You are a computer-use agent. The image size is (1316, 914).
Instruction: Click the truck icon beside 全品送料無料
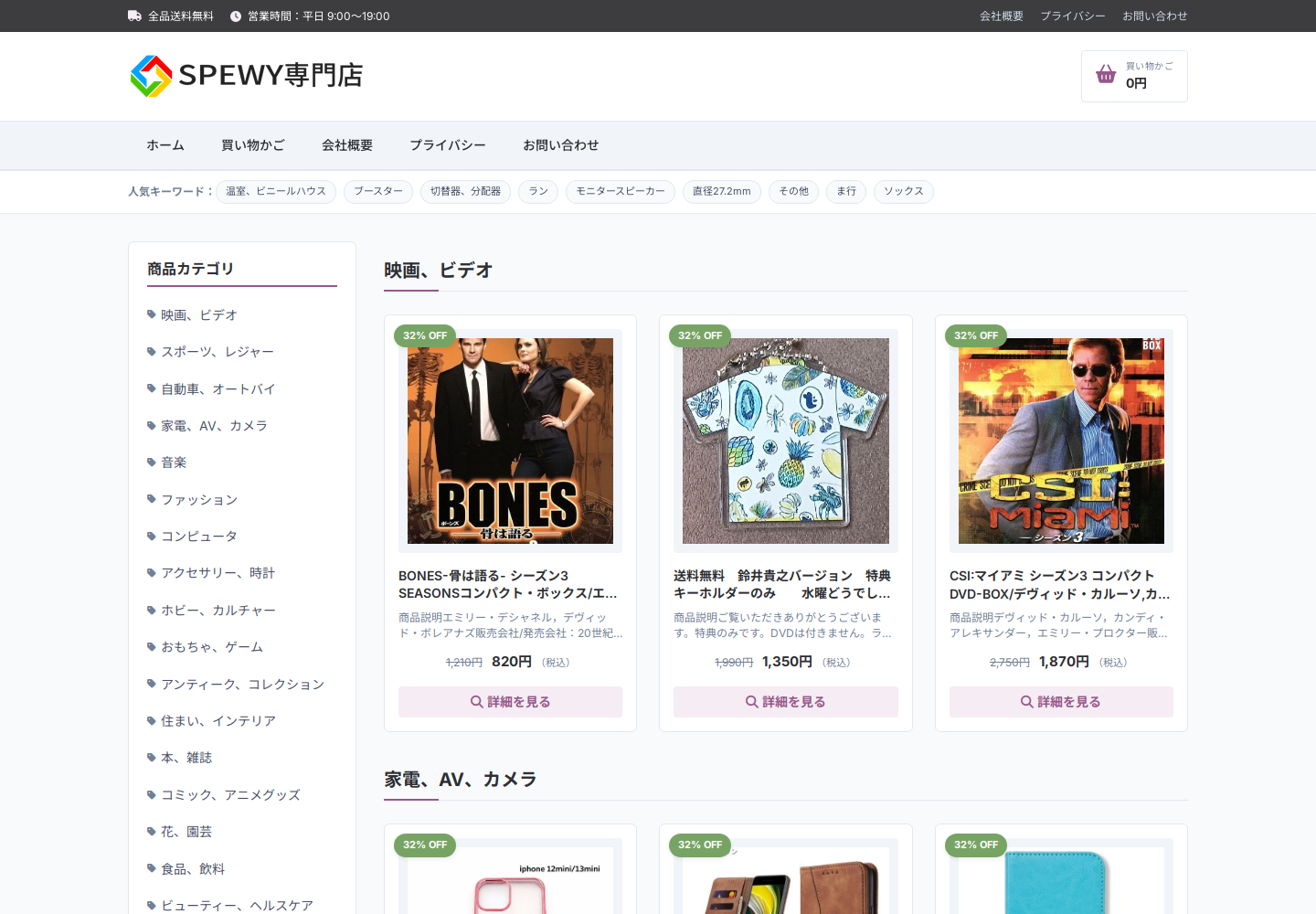(134, 16)
